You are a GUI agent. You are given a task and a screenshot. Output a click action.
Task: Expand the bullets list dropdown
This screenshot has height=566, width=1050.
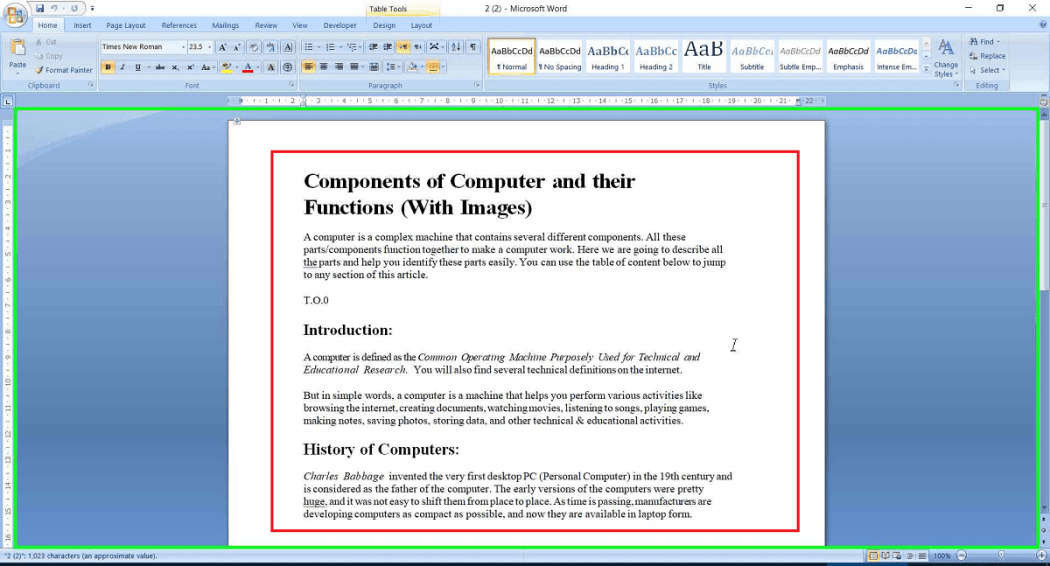point(319,47)
